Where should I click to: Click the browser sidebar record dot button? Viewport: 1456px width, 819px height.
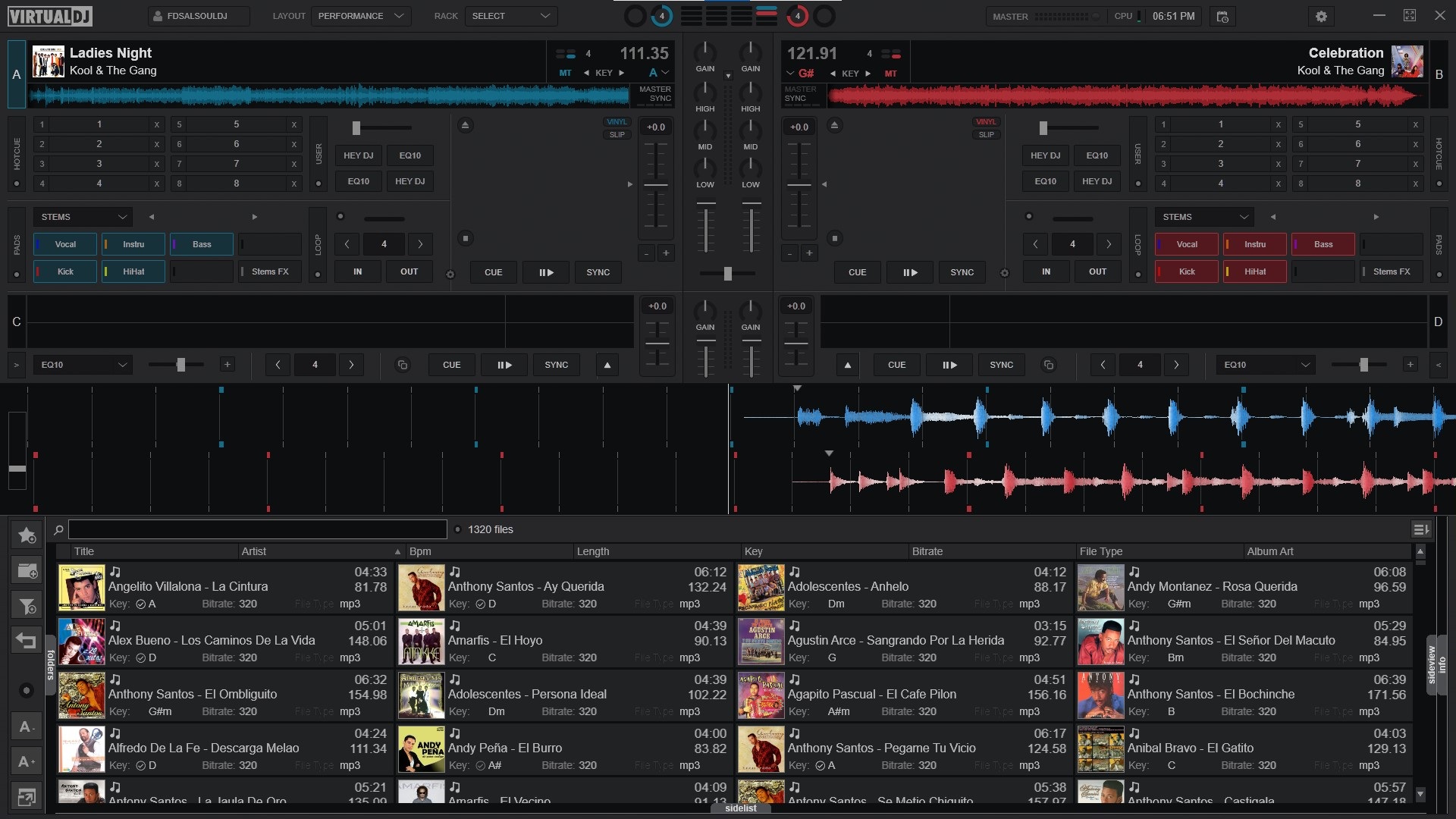(x=27, y=690)
